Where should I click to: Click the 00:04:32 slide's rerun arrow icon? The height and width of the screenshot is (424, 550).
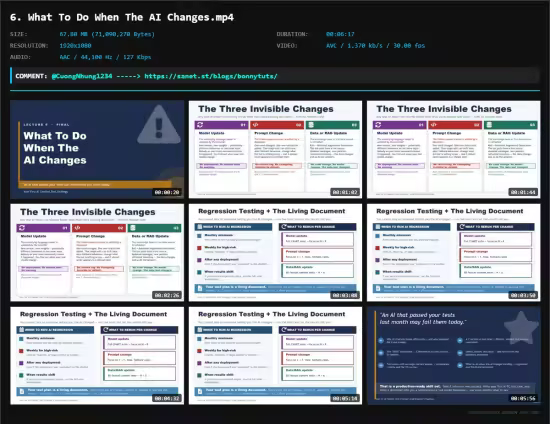pos(106,330)
